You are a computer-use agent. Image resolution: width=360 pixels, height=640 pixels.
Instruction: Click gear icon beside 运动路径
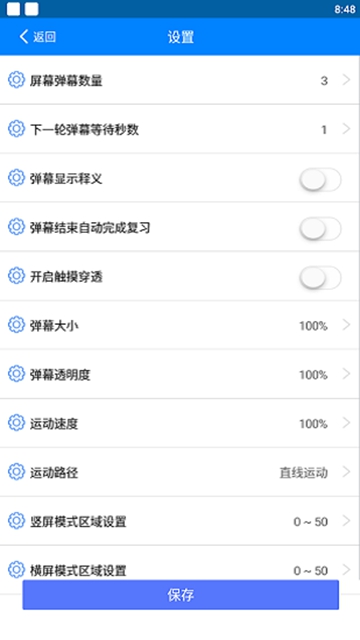[x=16, y=472]
